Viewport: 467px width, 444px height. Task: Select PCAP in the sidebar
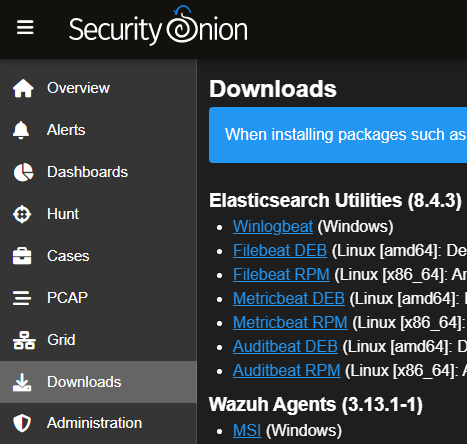click(98, 298)
